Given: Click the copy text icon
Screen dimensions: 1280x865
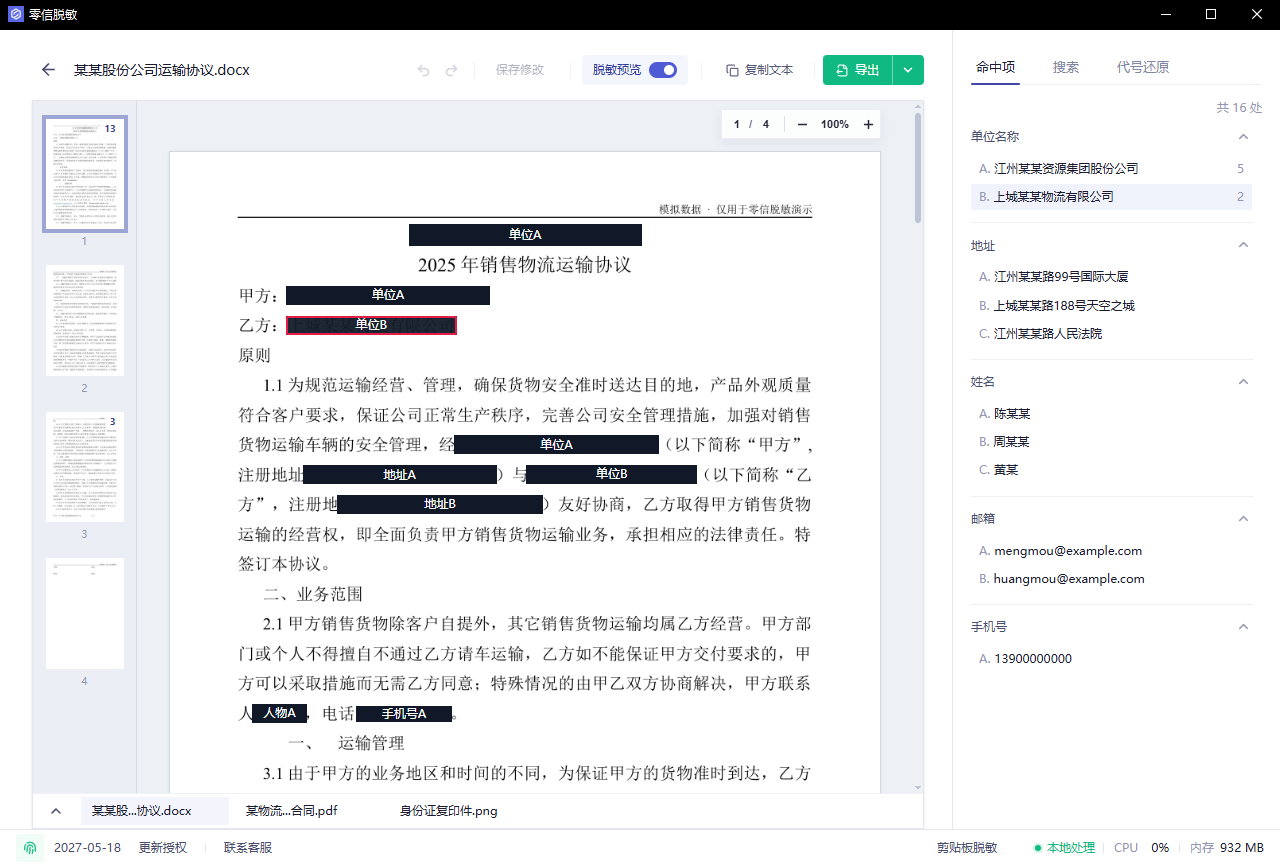Looking at the screenshot, I should tap(733, 70).
